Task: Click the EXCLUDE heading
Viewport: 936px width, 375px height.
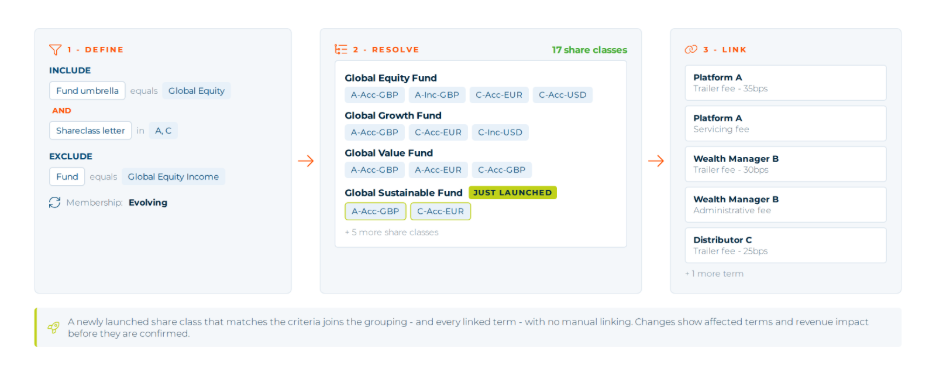Action: [70, 156]
